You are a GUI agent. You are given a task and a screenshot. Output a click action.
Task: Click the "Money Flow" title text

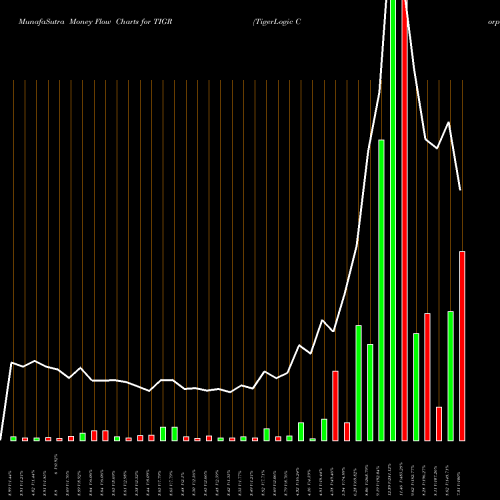90,22
